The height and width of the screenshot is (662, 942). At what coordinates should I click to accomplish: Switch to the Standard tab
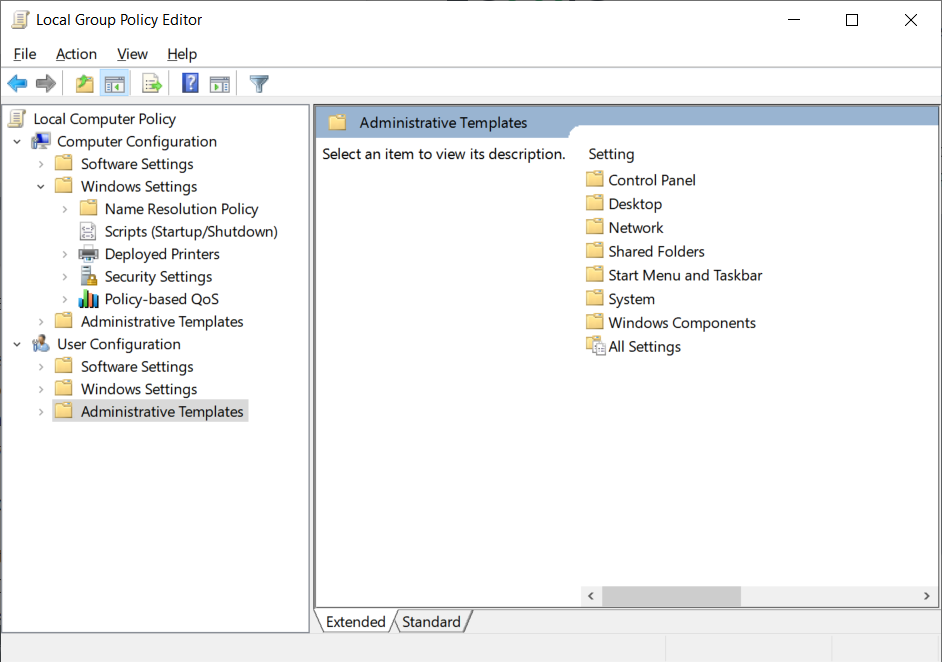pyautogui.click(x=431, y=622)
